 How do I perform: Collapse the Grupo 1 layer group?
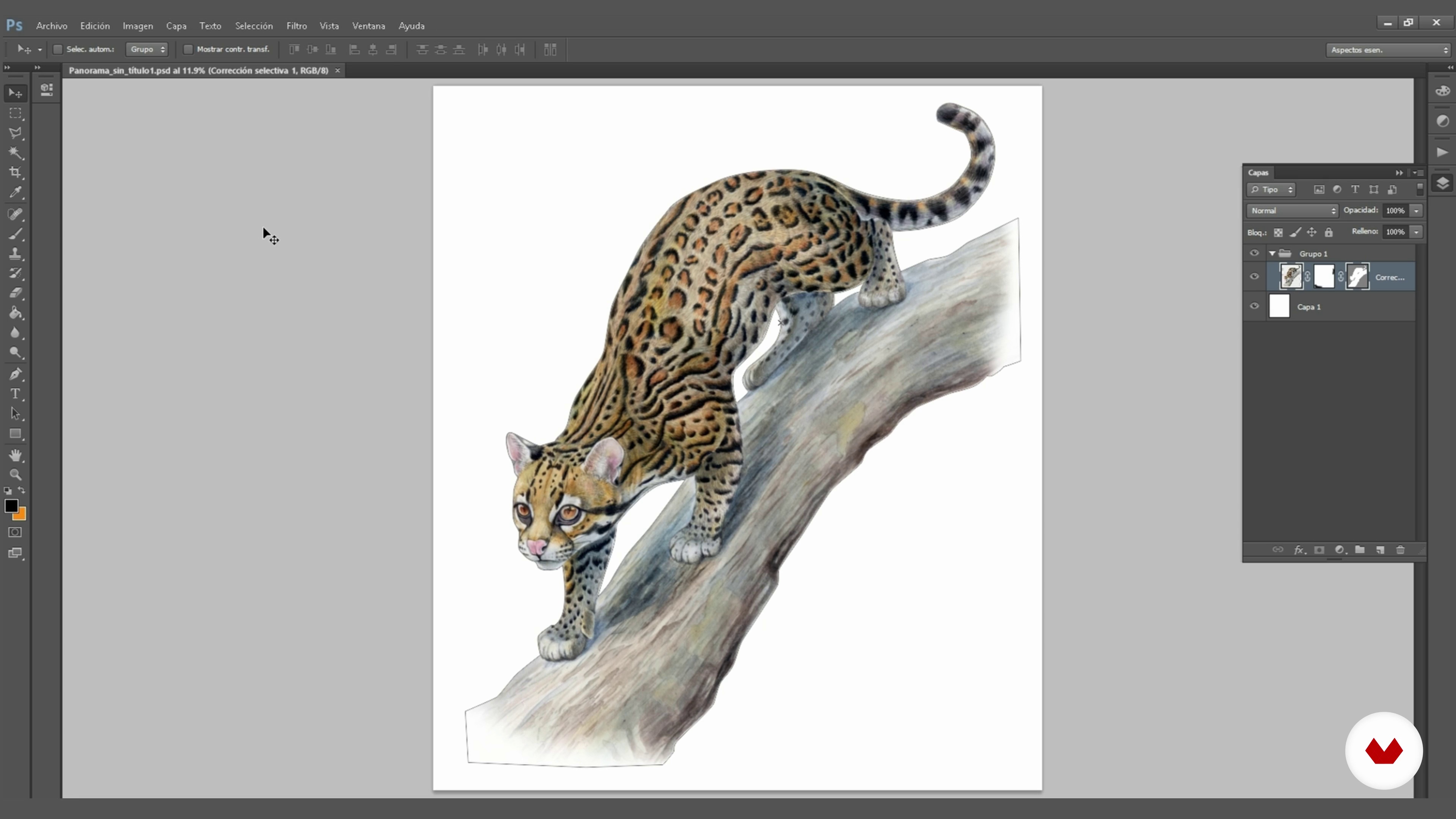[x=1272, y=254]
